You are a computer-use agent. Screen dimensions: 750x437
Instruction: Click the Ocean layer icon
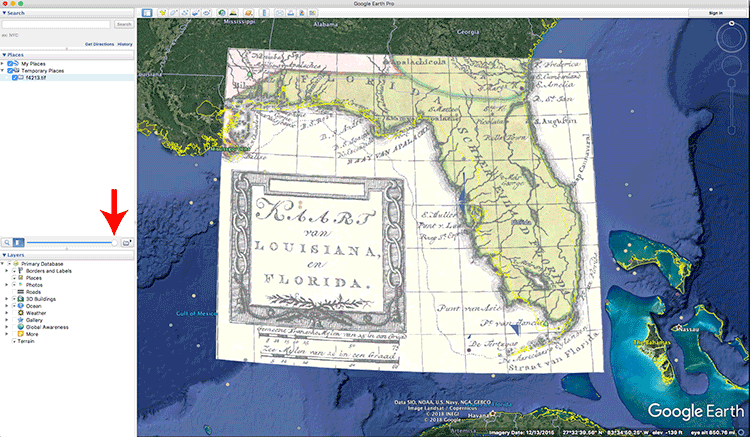(21, 306)
